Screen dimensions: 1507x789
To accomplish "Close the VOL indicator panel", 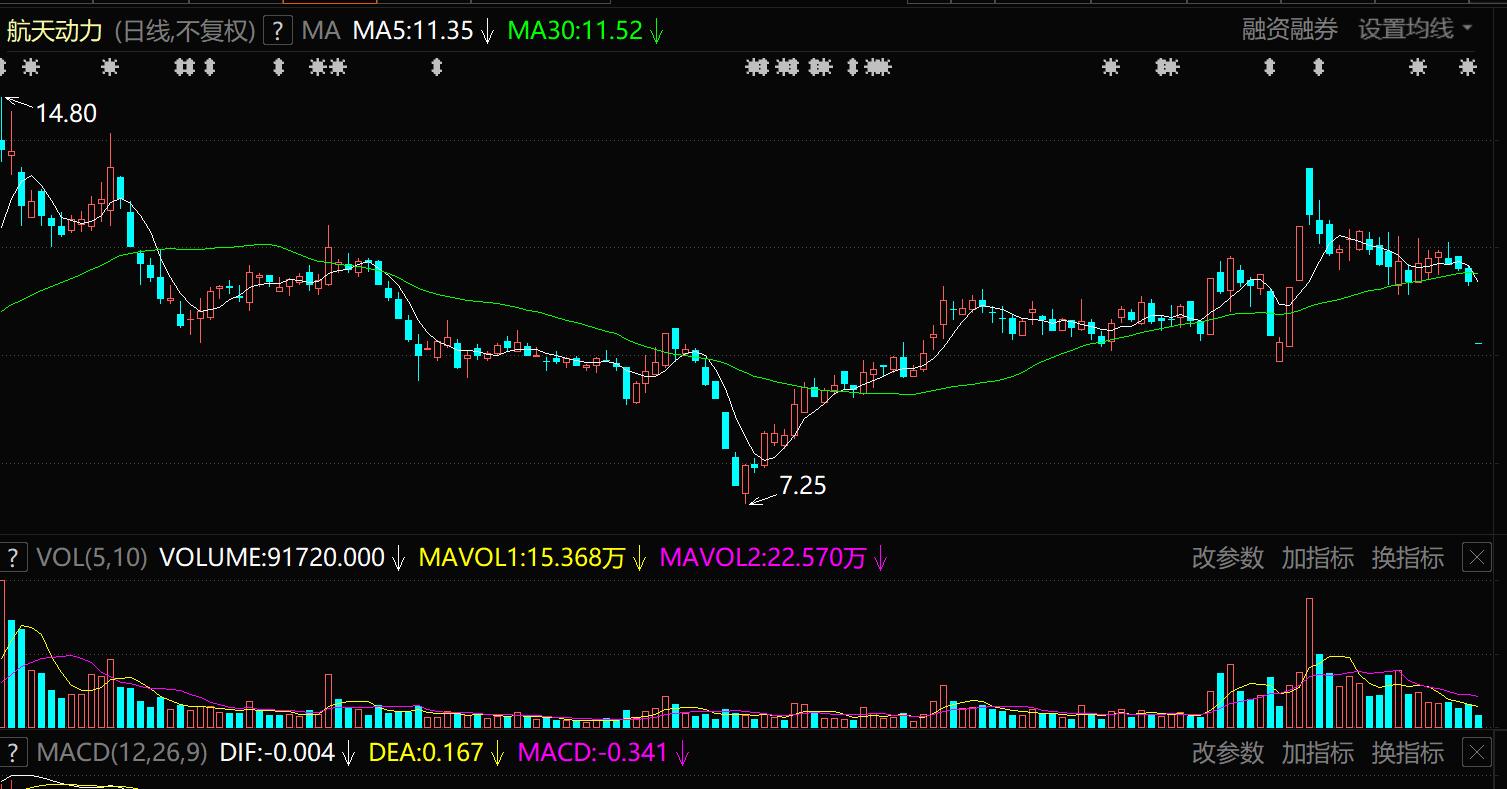I will 1476,558.
